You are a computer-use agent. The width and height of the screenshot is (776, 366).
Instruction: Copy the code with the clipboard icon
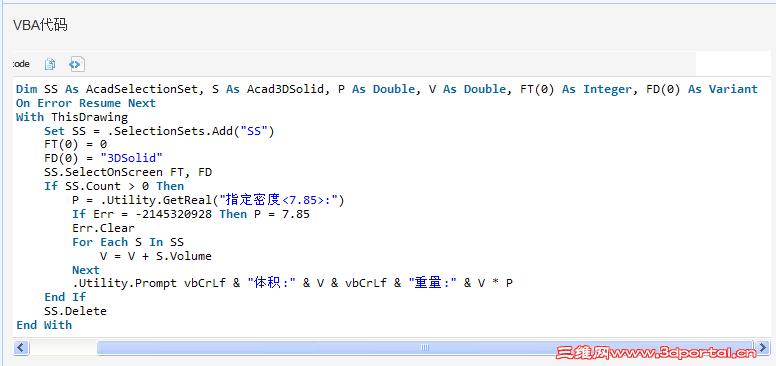point(50,64)
